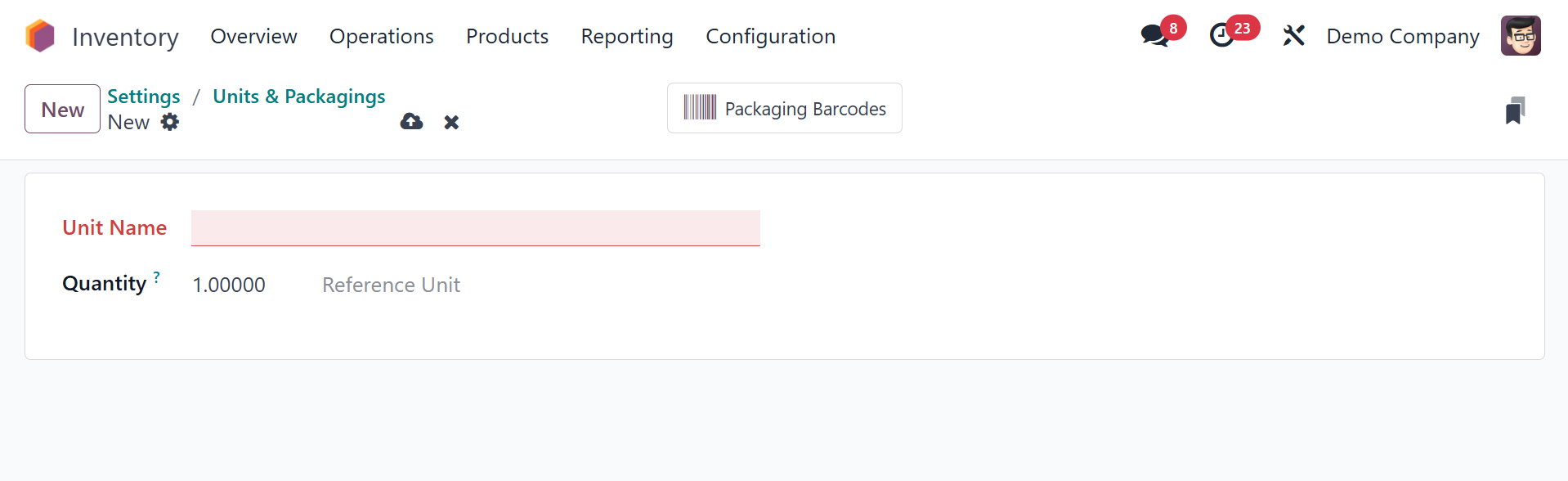Image resolution: width=1568 pixels, height=481 pixels.
Task: Open the discuss messages icon
Action: click(1154, 36)
